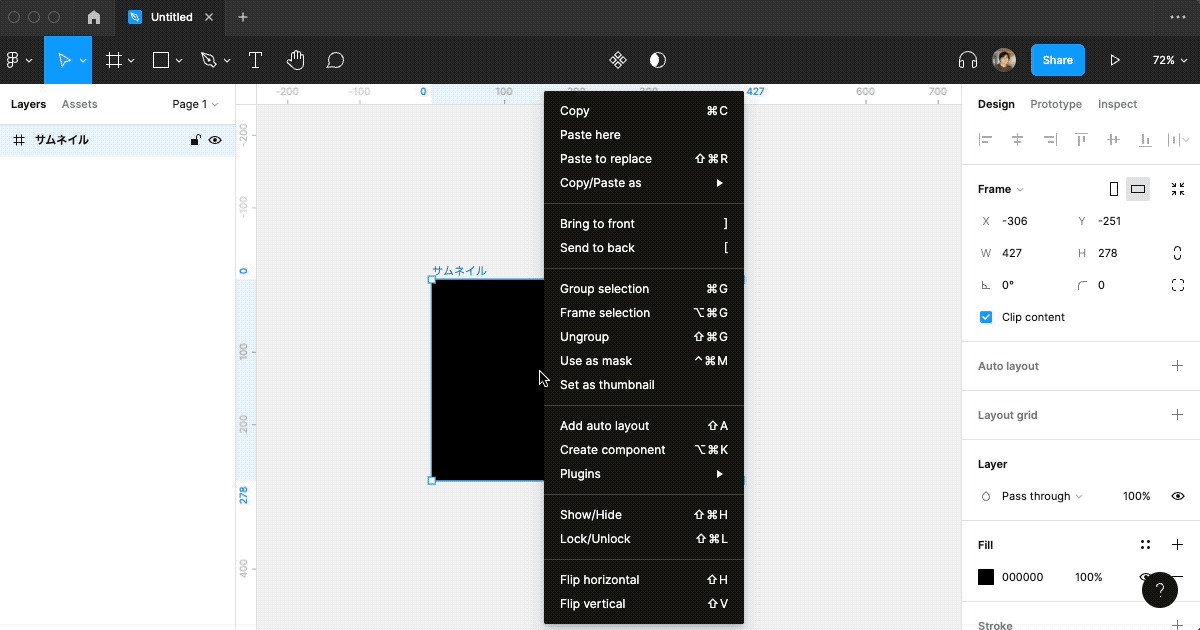This screenshot has width=1200, height=630.
Task: Choose Bring to front
Action: click(644, 224)
